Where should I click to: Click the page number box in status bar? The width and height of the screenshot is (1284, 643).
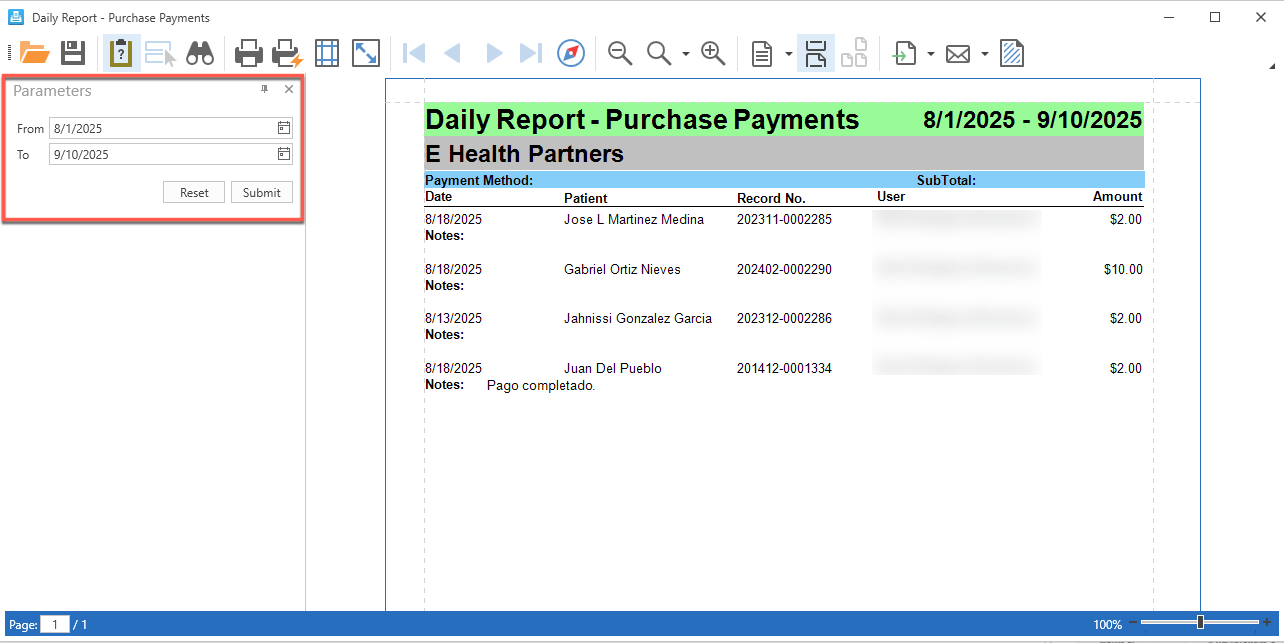coord(55,625)
